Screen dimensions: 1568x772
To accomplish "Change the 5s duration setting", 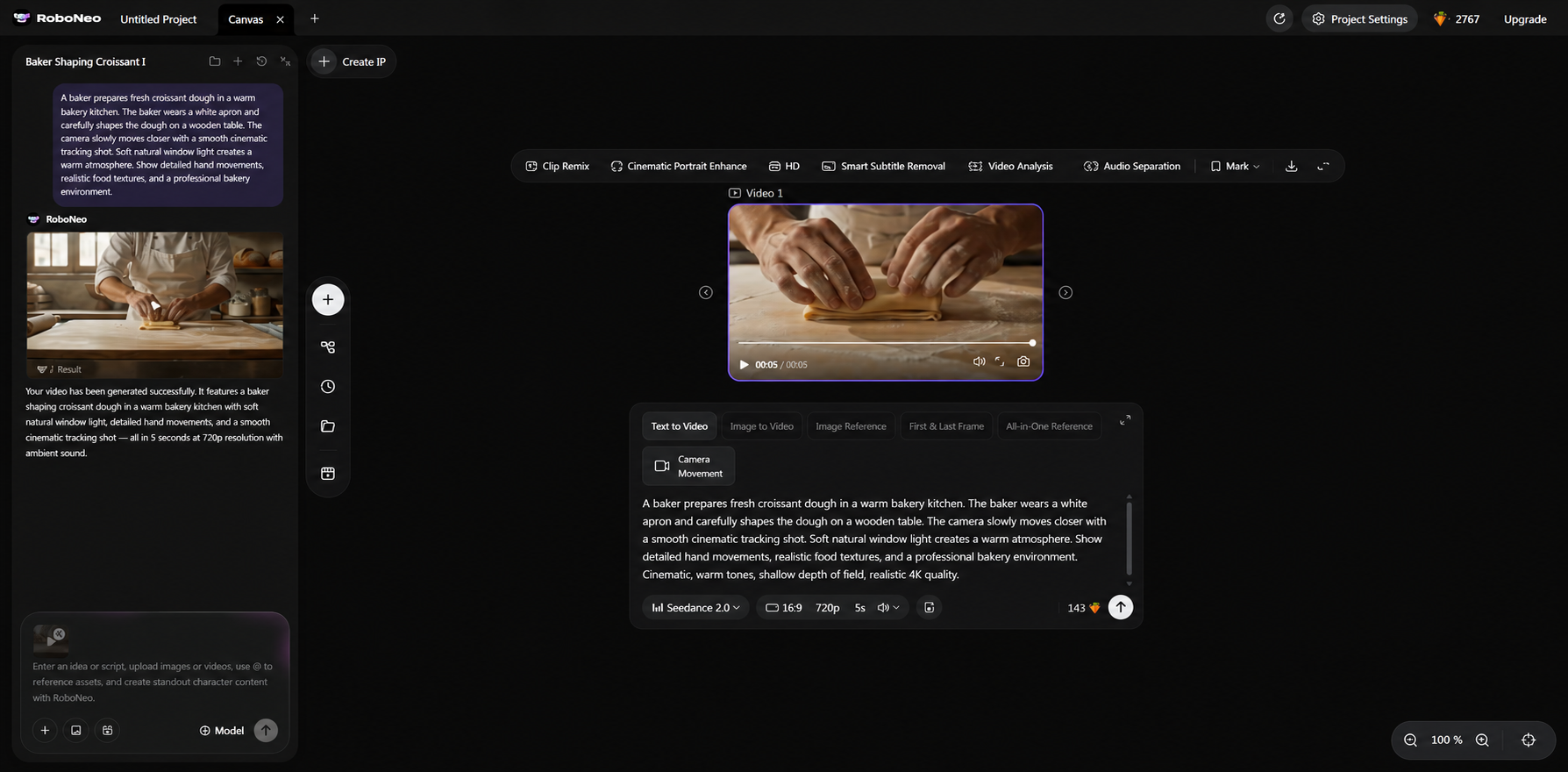I will coord(860,607).
